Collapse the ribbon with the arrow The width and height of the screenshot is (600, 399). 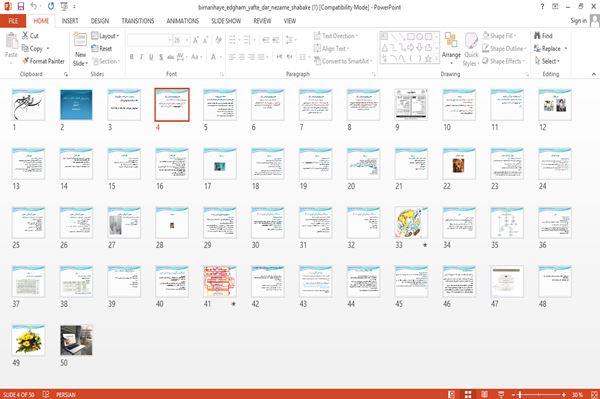(593, 74)
